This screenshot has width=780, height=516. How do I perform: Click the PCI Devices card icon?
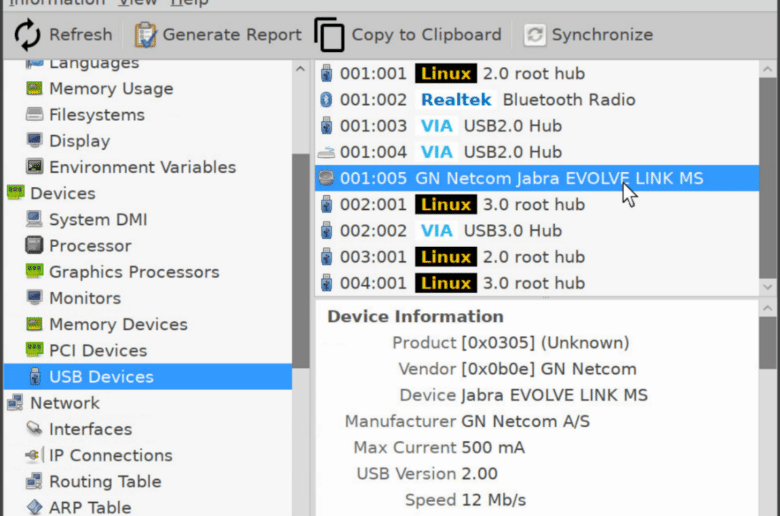[x=34, y=350]
